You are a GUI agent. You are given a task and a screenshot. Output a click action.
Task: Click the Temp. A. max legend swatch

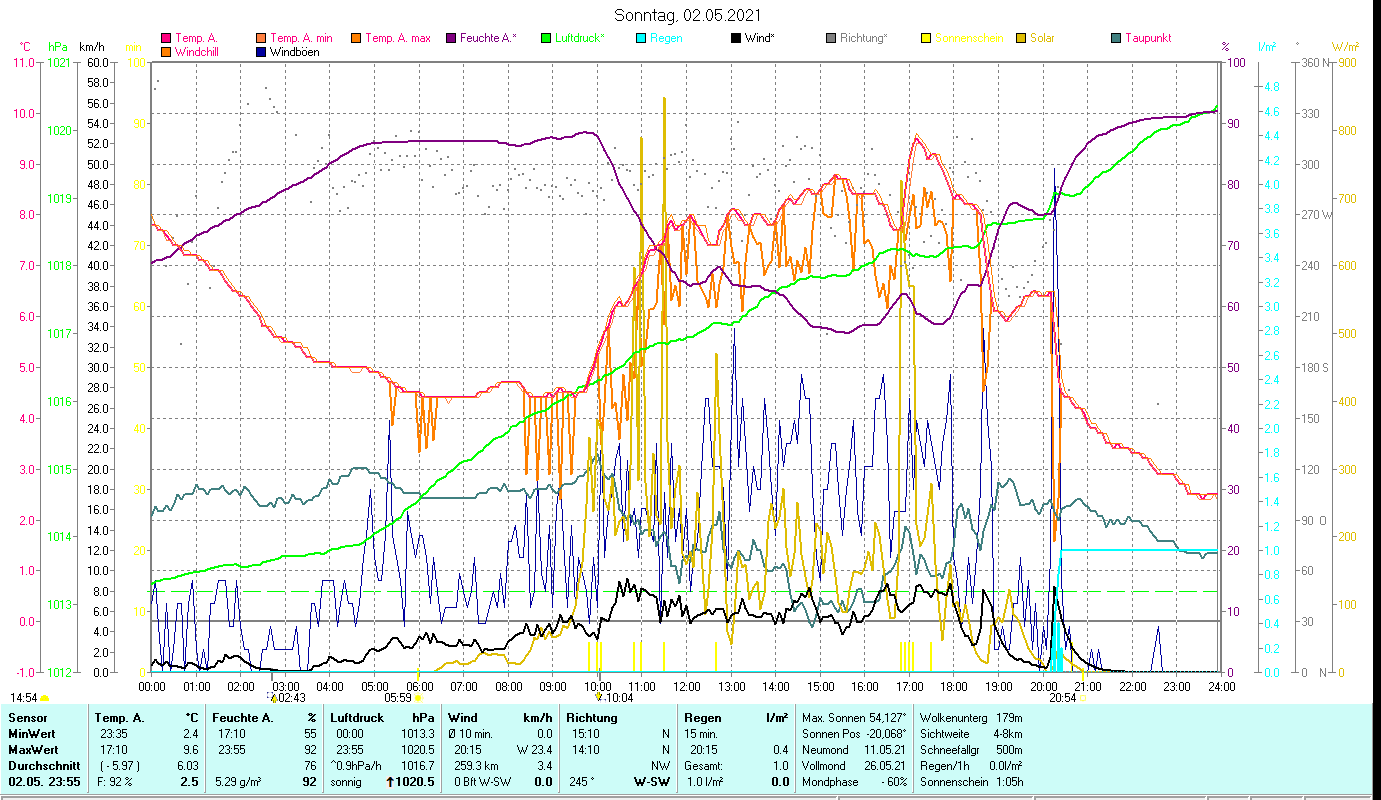[x=356, y=38]
